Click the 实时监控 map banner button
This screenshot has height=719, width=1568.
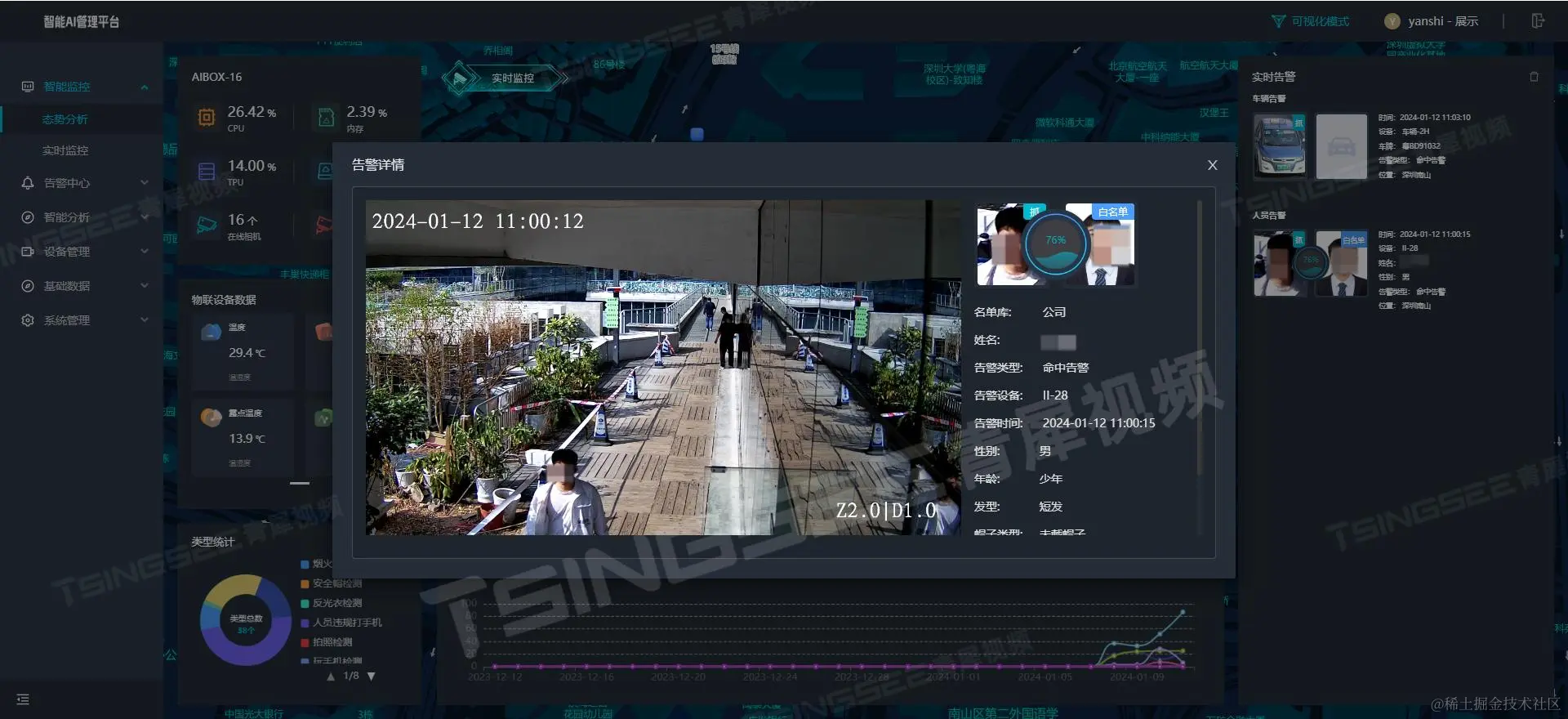coord(505,78)
